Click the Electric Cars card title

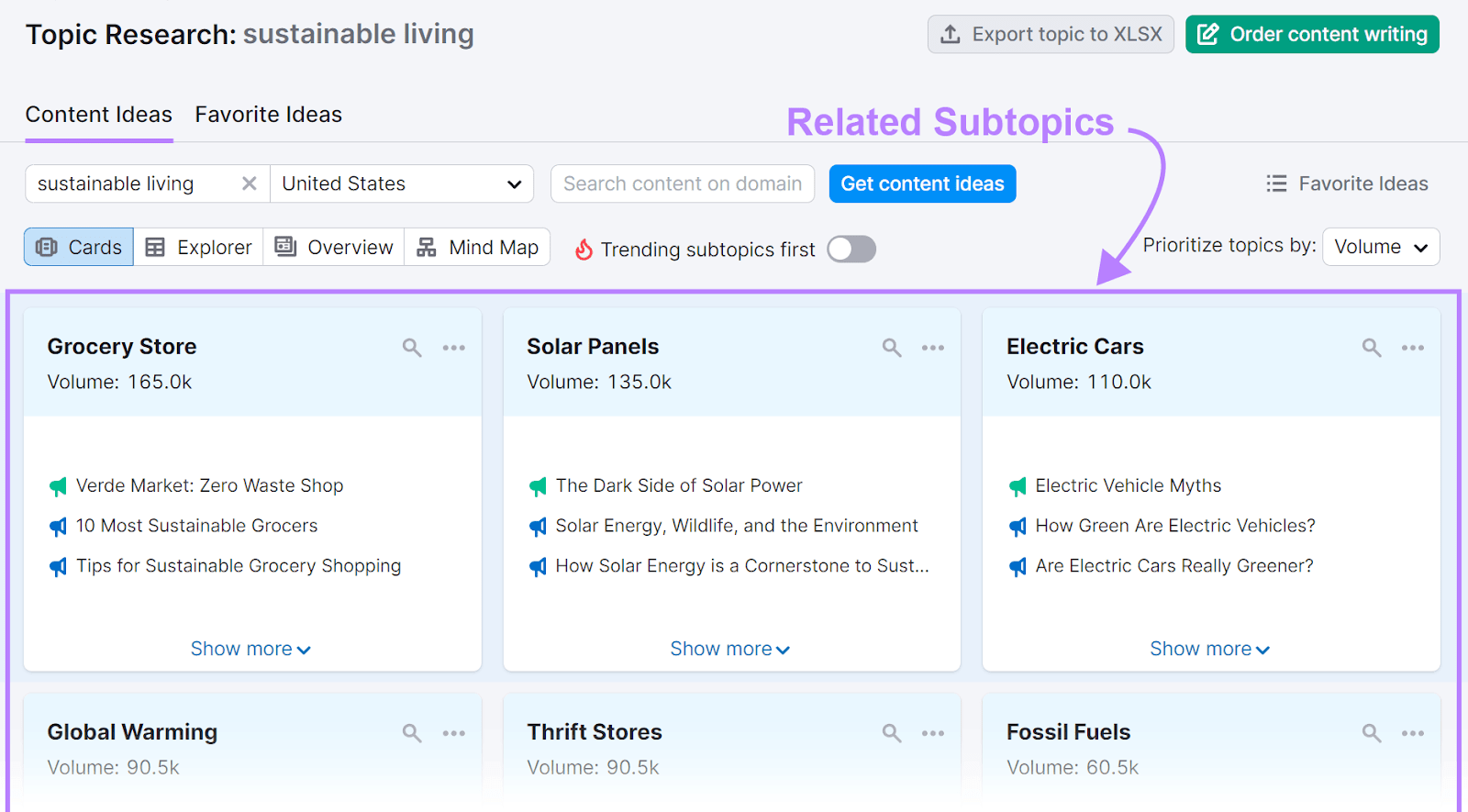click(x=1075, y=347)
